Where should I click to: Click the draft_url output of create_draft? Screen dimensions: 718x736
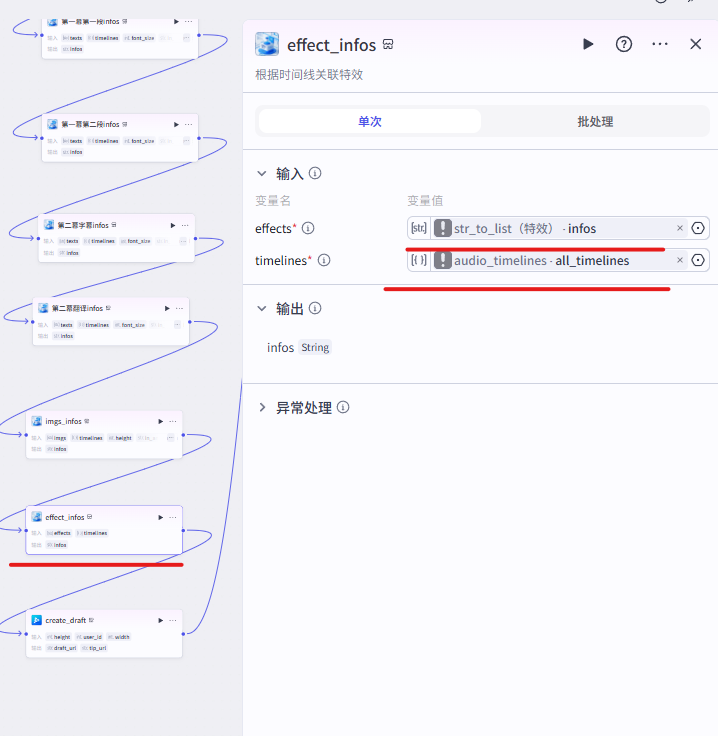tap(61, 648)
